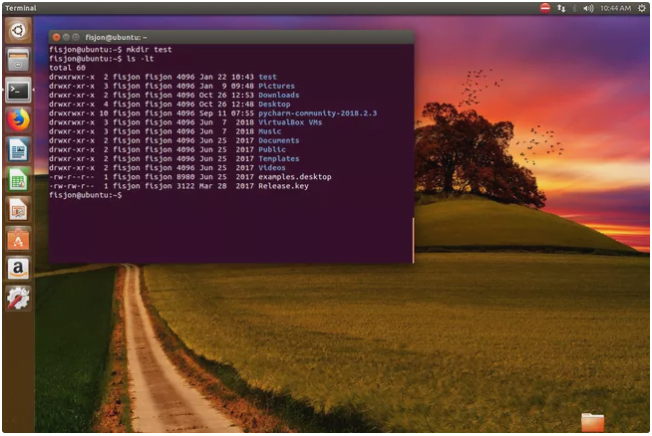Click the "Release.key" file name

[283, 186]
